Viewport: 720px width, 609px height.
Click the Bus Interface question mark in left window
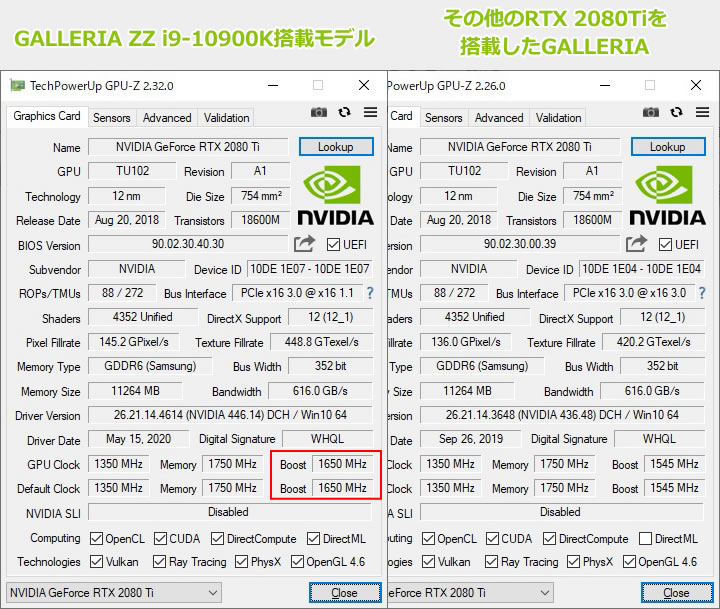(x=370, y=293)
